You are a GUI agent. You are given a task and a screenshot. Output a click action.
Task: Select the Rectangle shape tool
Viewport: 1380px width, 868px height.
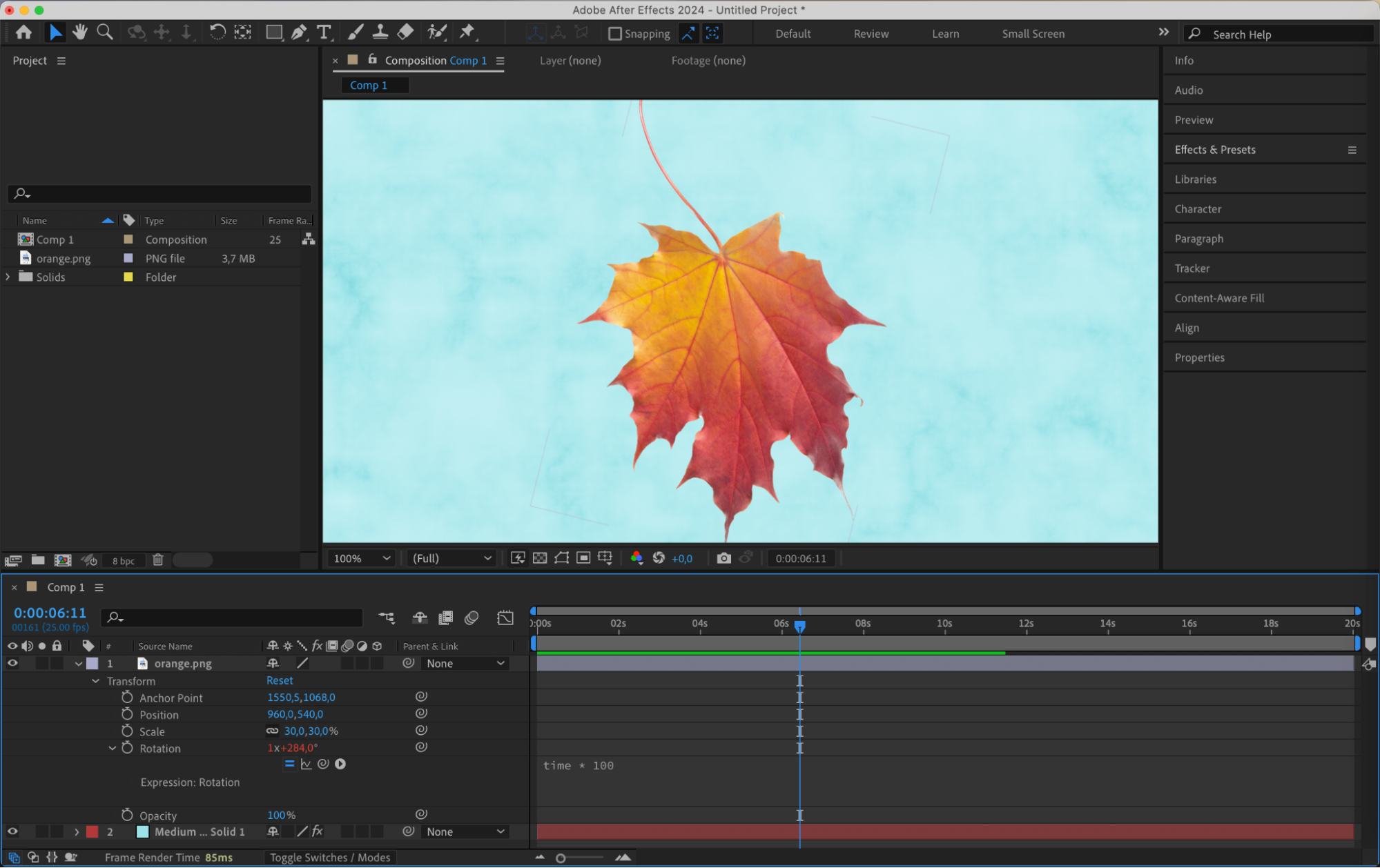tap(274, 32)
